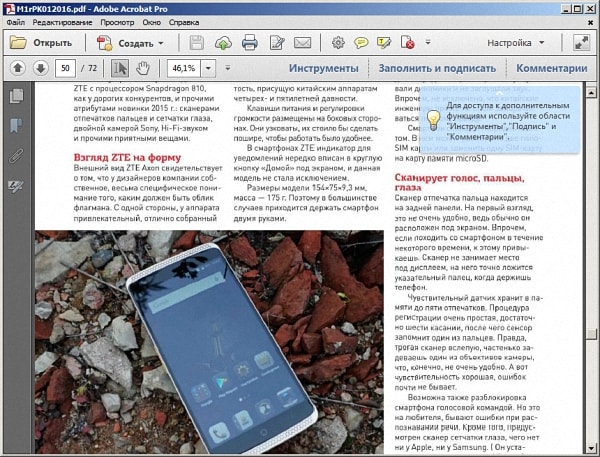The width and height of the screenshot is (600, 457).
Task: Close the document with menu-bar X
Action: pyautogui.click(x=590, y=23)
